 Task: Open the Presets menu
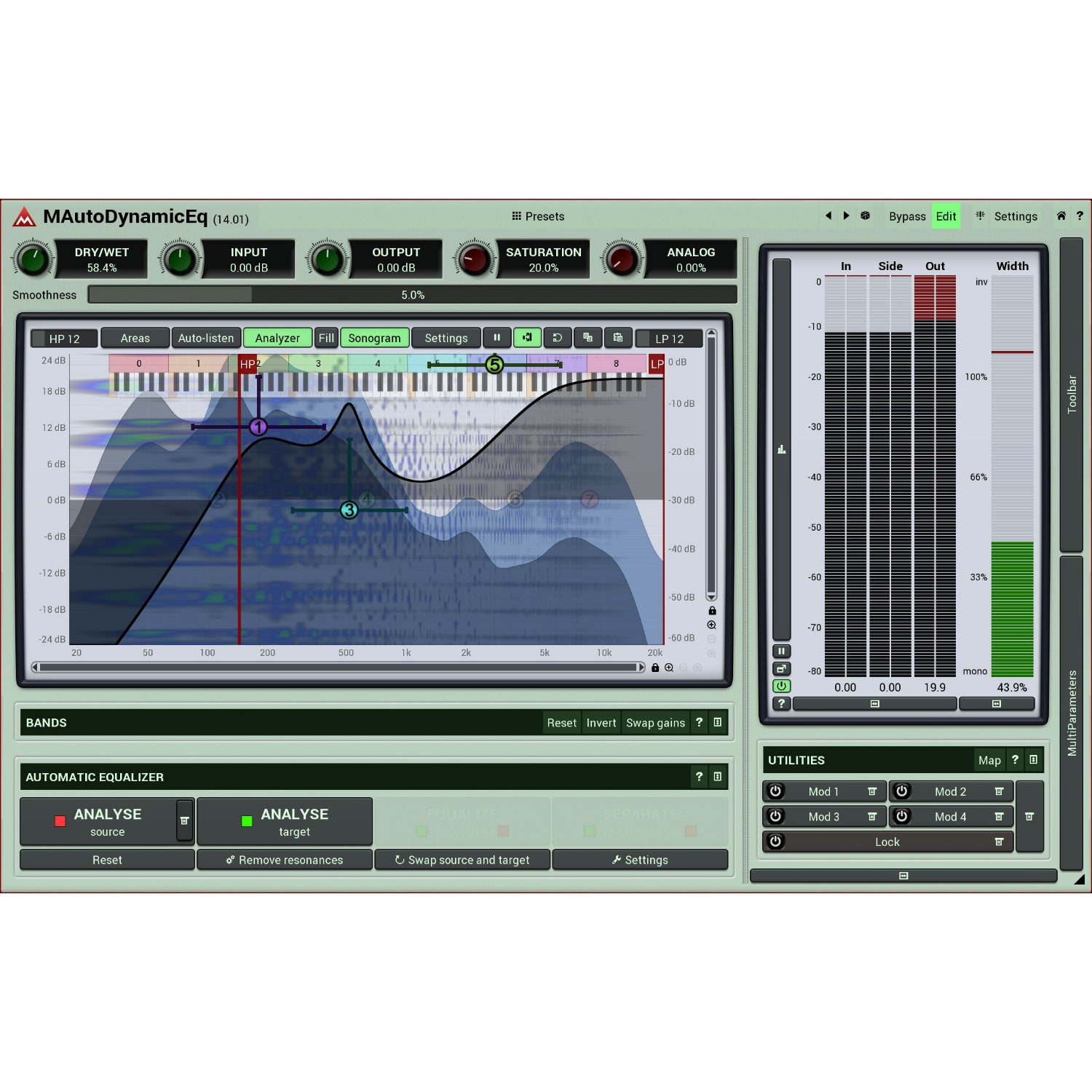click(x=538, y=216)
